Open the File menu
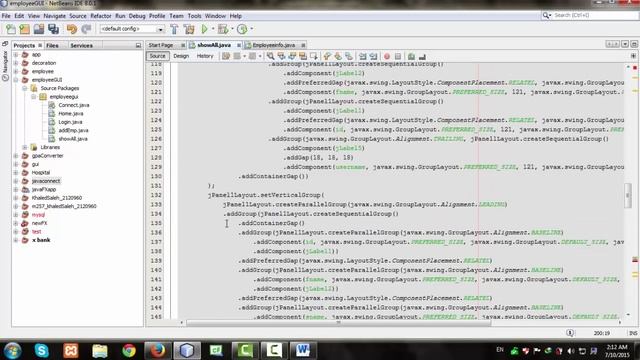 click(x=6, y=16)
